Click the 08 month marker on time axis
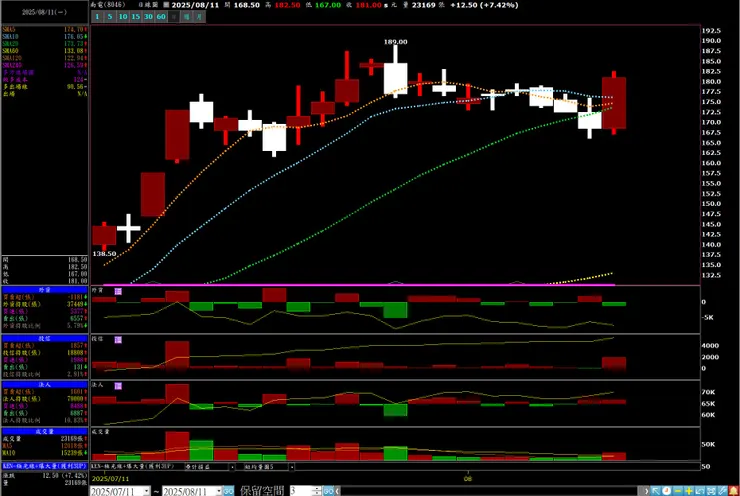The height and width of the screenshot is (496, 740). point(467,479)
